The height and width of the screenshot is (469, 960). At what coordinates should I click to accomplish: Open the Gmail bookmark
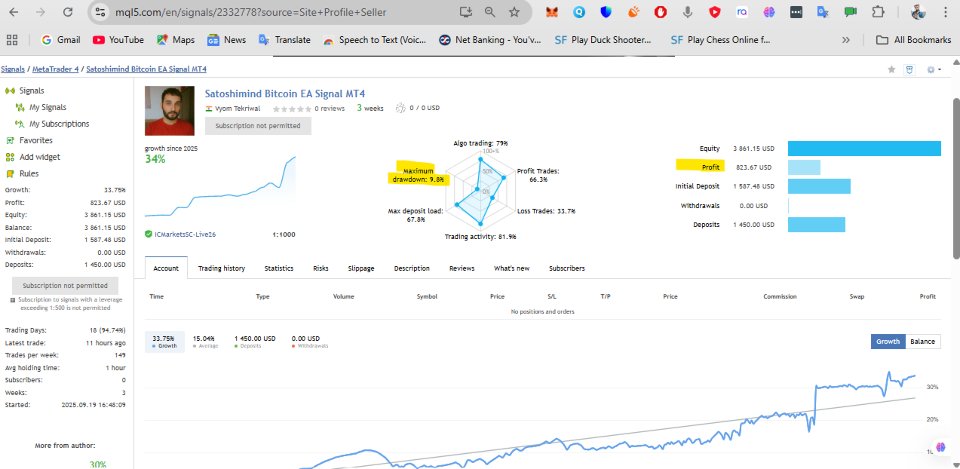[61, 40]
